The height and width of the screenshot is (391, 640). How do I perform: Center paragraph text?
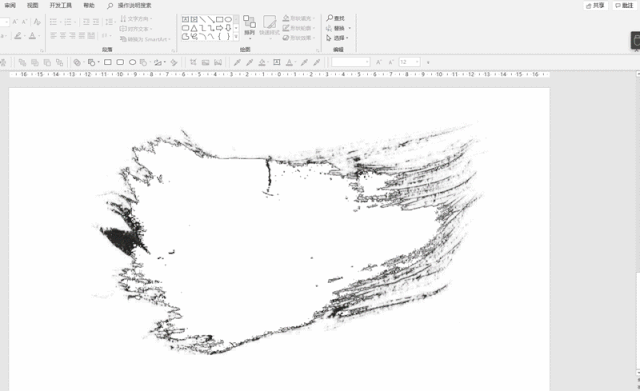click(x=63, y=36)
